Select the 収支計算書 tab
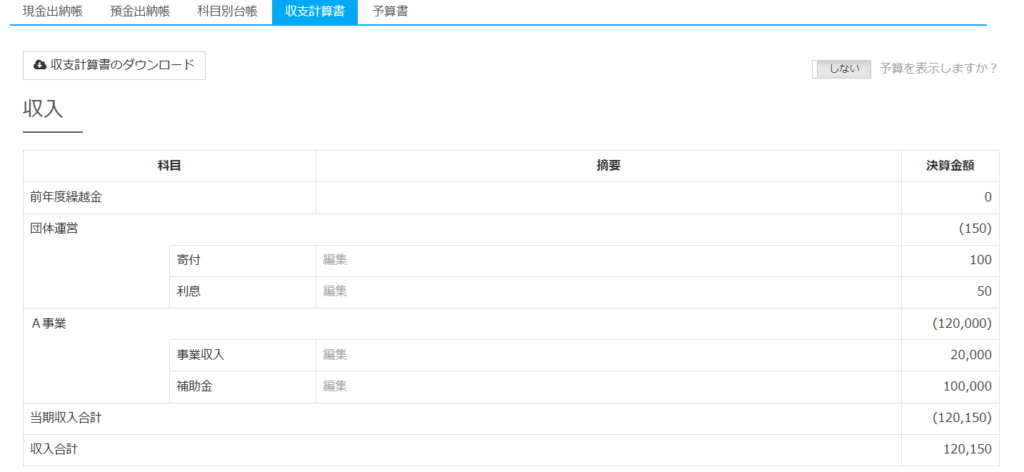 [x=315, y=12]
